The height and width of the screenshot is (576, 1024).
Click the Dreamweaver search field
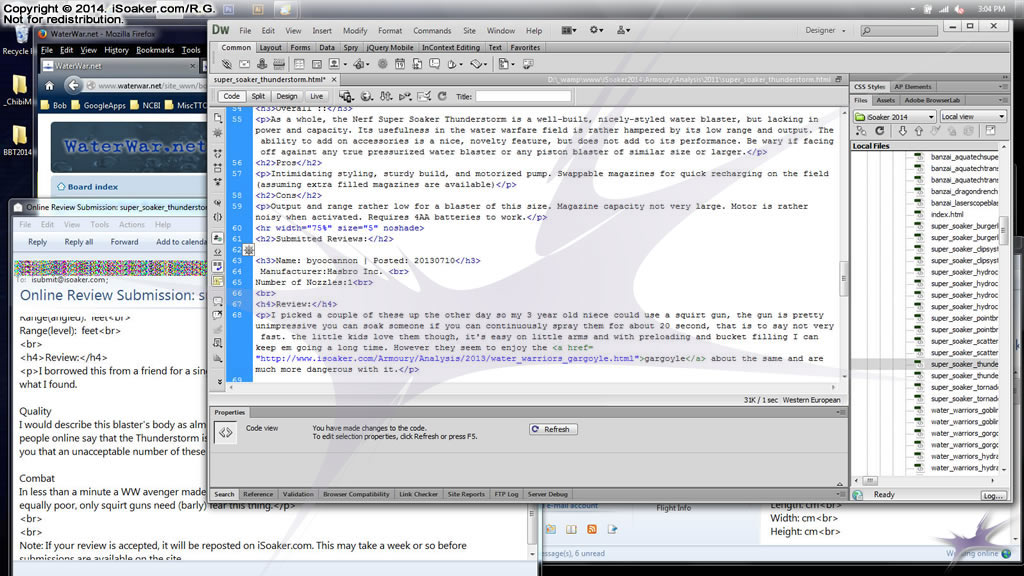pos(899,30)
